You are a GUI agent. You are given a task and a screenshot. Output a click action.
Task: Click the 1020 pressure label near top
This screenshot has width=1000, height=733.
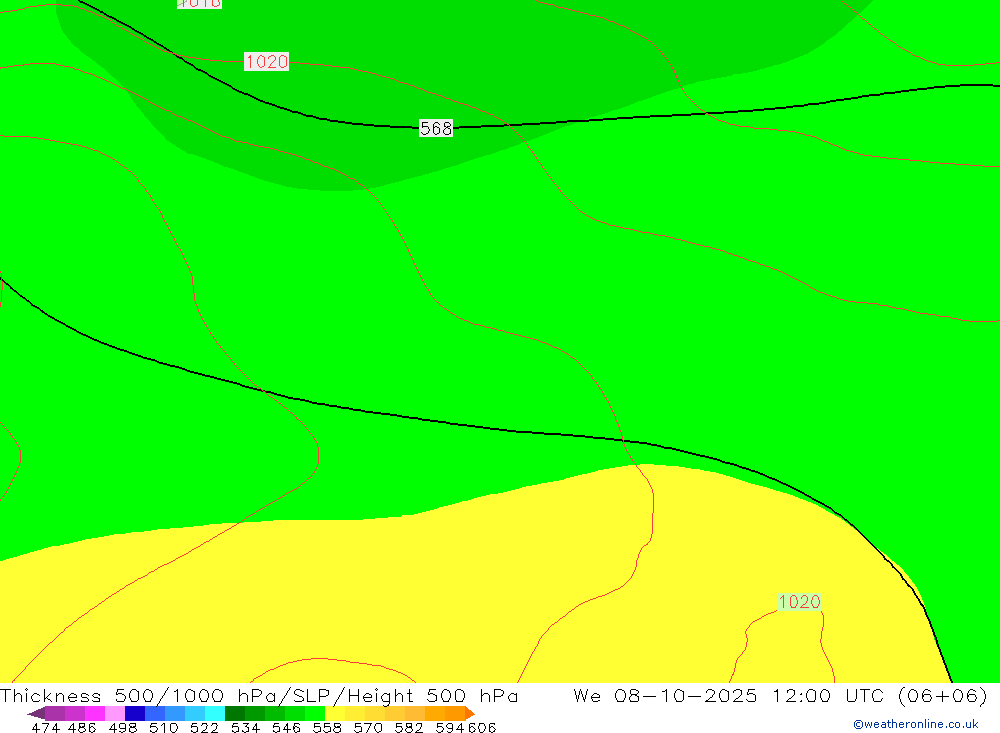(267, 61)
